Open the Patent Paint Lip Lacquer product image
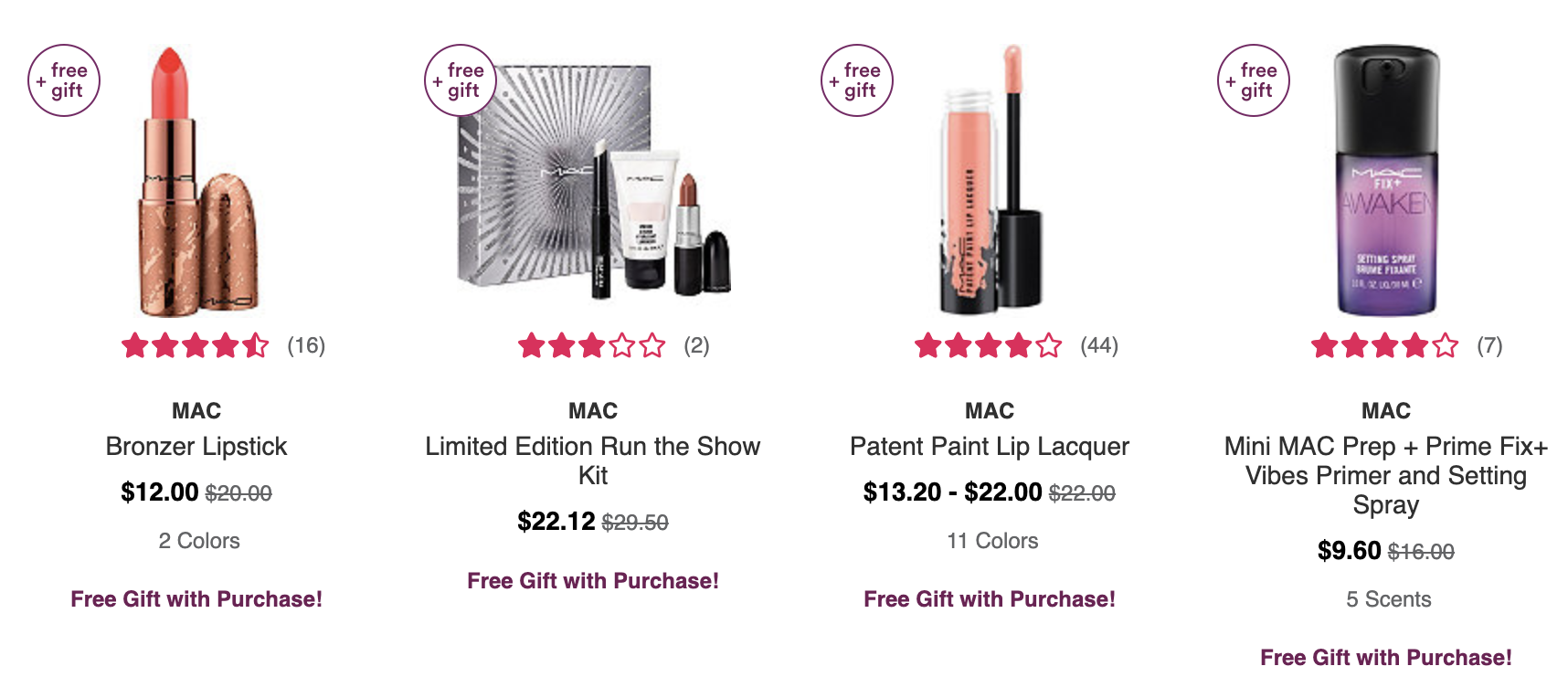Screen dimensions: 1568x698 [x=991, y=179]
